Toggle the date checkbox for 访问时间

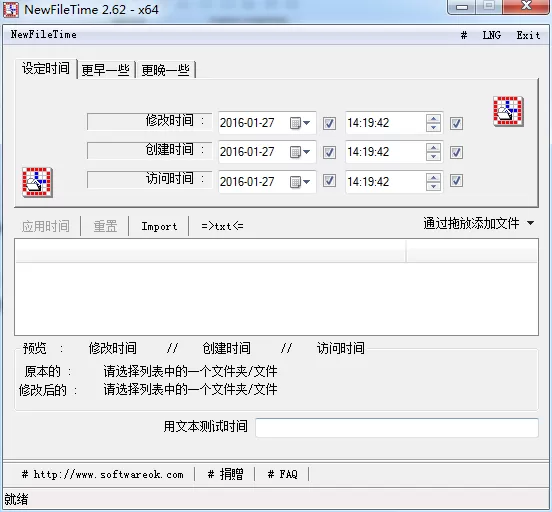329,181
